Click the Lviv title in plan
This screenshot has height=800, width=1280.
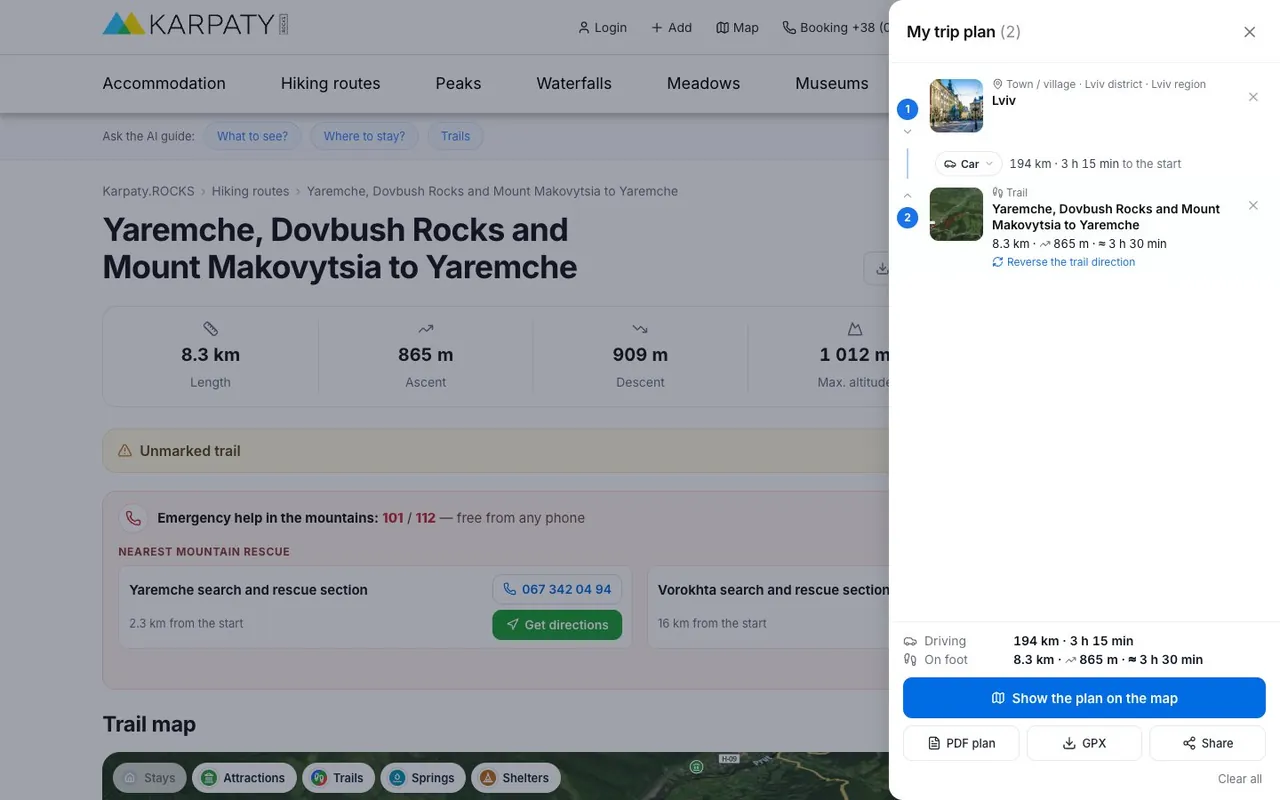1004,100
